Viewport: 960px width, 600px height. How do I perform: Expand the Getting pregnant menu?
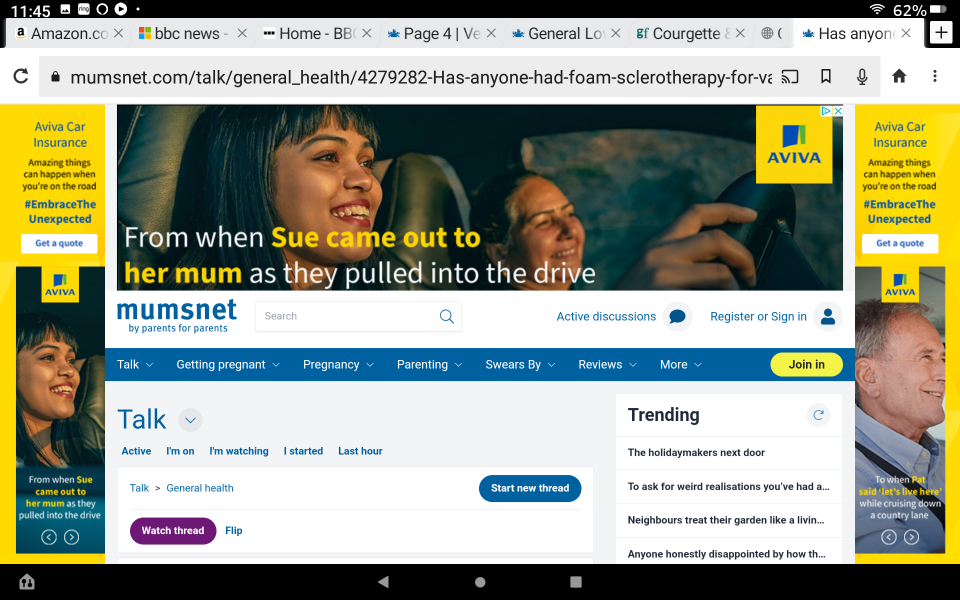[228, 365]
